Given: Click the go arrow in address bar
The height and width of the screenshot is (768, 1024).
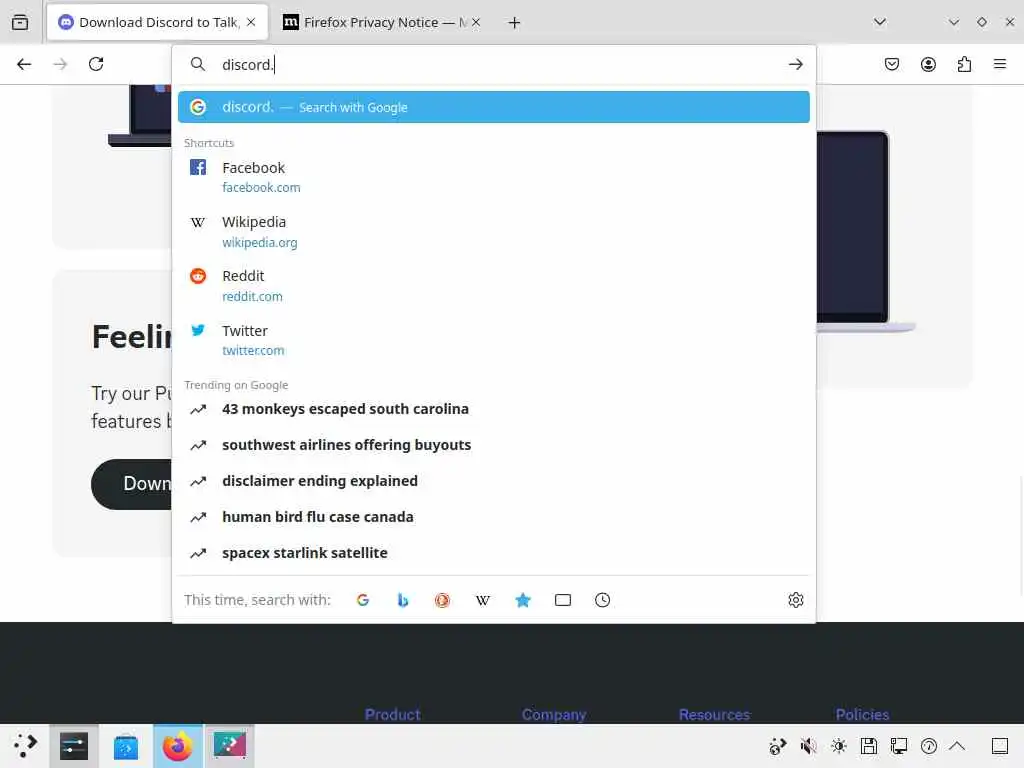Looking at the screenshot, I should [795, 64].
